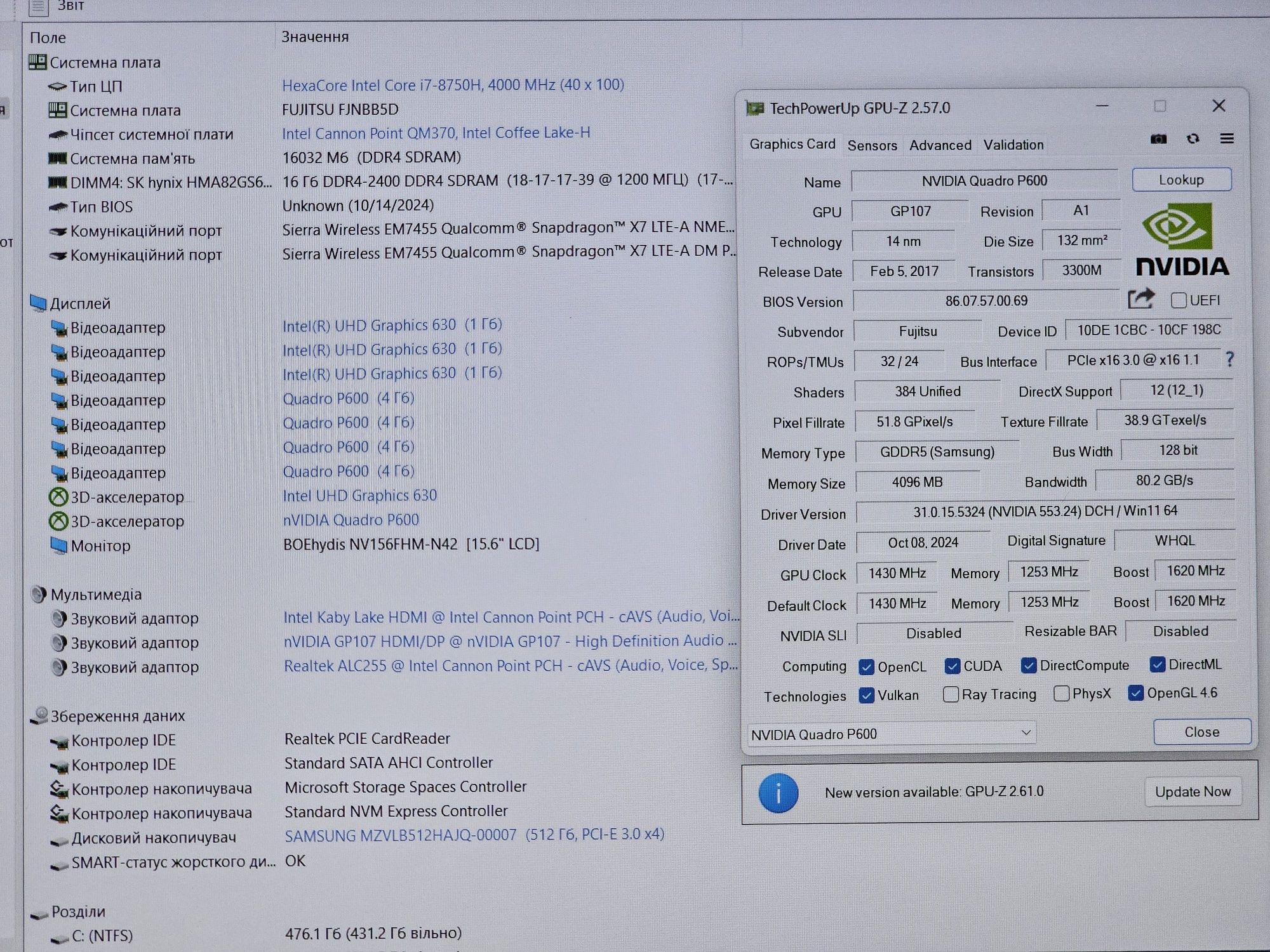
Task: Click the Lookup button
Action: [1181, 180]
